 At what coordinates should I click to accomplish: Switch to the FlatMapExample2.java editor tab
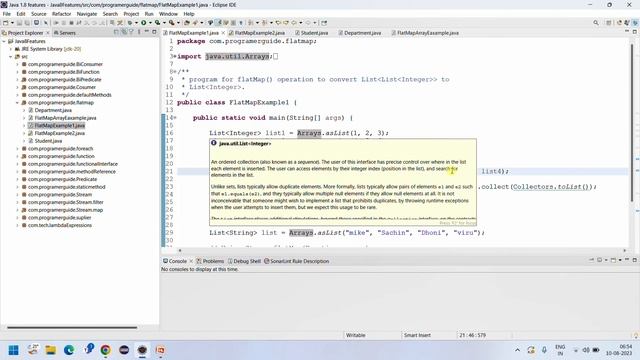(257, 33)
